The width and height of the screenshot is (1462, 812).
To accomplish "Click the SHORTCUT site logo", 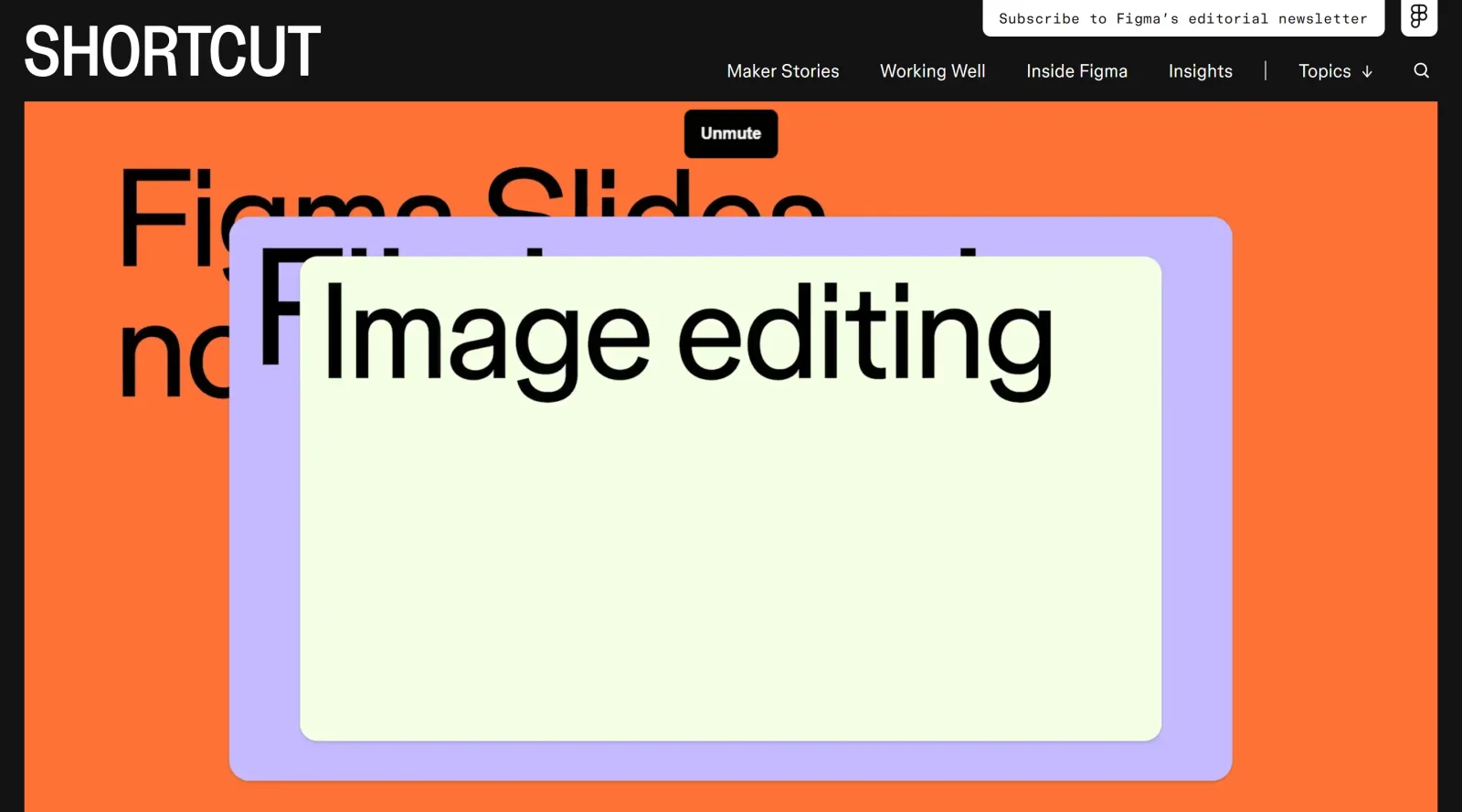I will (172, 51).
